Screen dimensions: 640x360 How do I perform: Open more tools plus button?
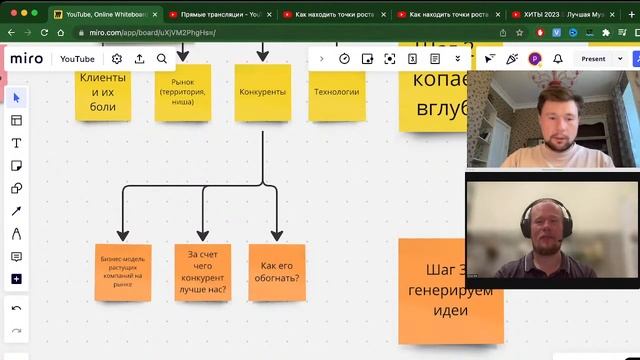[16, 279]
